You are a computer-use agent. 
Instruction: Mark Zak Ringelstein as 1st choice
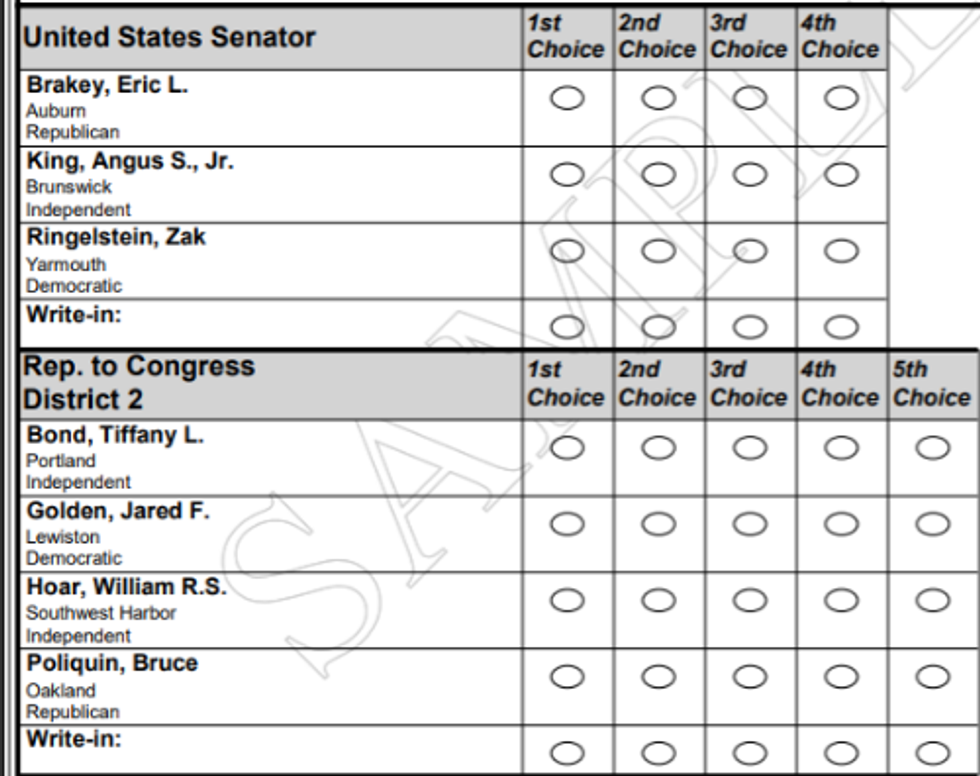(x=567, y=250)
